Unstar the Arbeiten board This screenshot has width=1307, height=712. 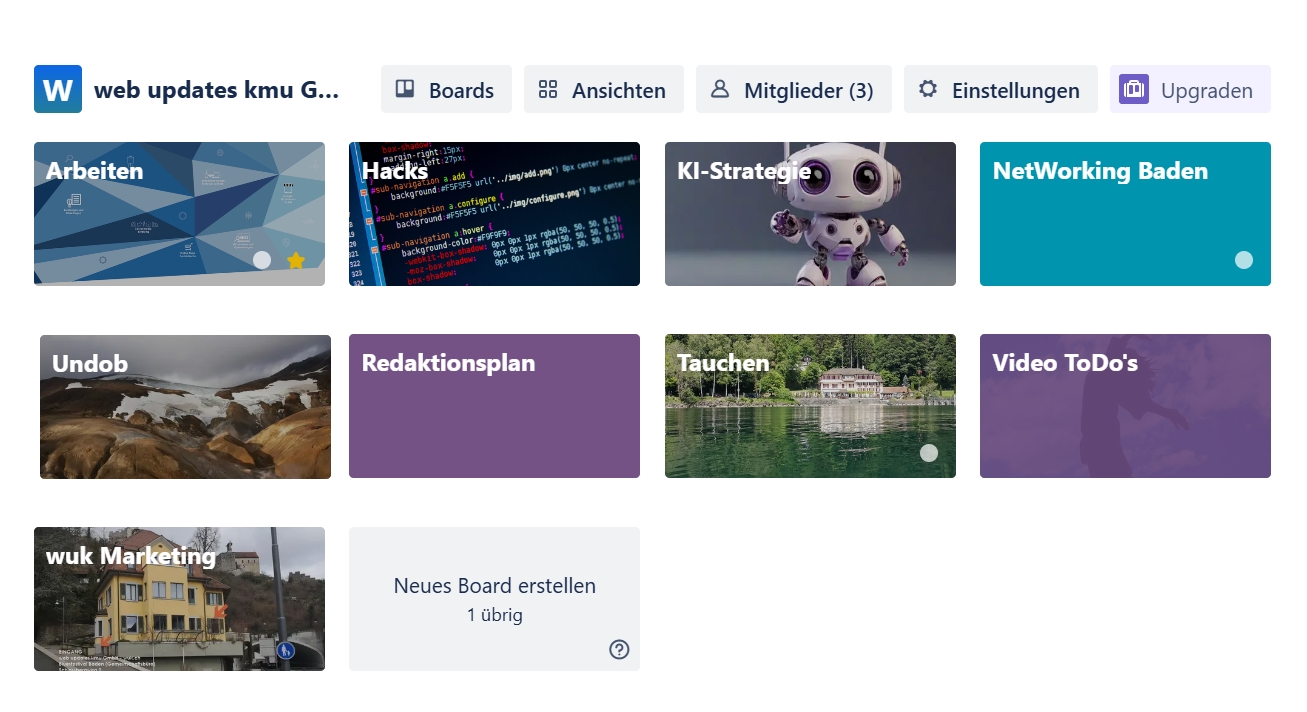295,260
